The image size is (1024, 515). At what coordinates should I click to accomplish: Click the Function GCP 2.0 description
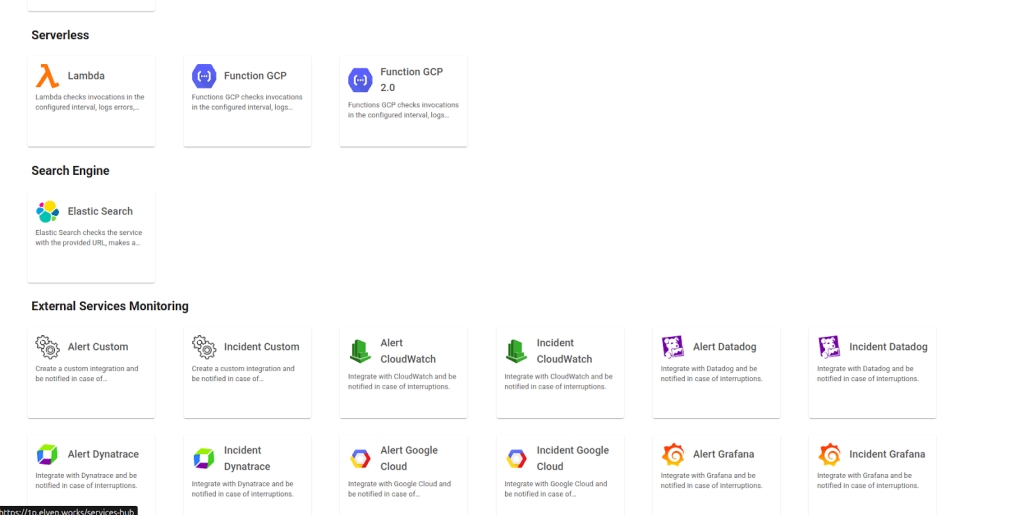coord(403,110)
